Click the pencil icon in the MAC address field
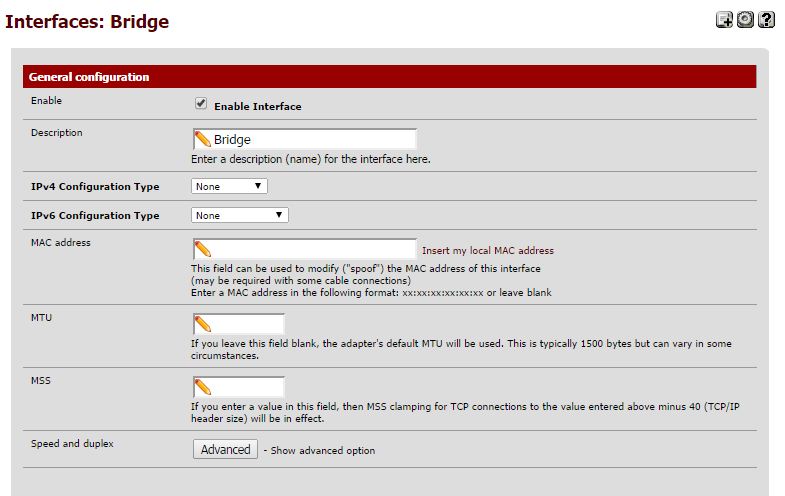The image size is (785, 496). (203, 249)
